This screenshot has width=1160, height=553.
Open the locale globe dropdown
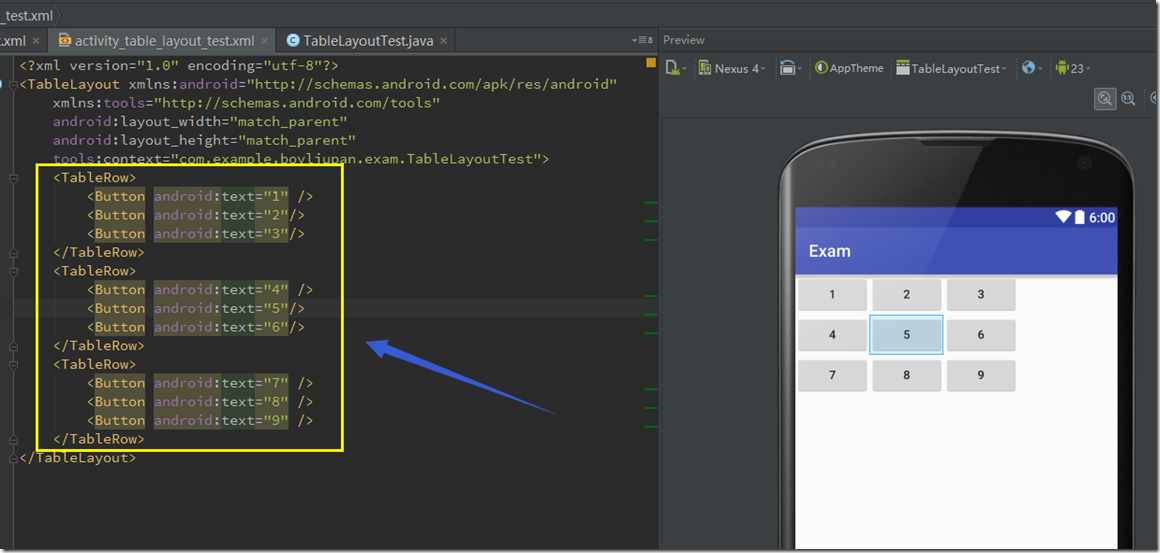point(1029,68)
